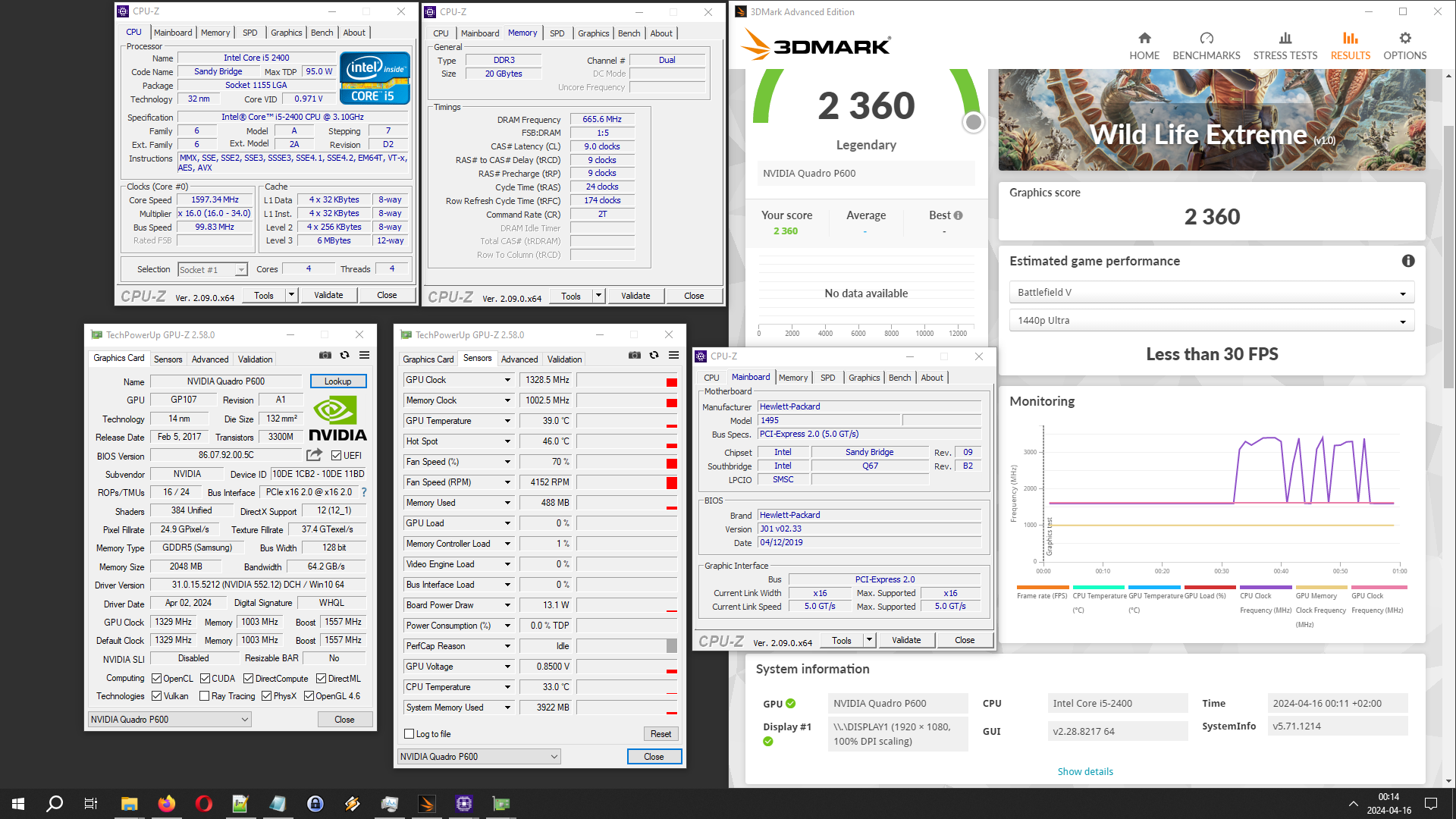The width and height of the screenshot is (1456, 819).
Task: Open GPU selector dropdown in GPU-Z Graphics Card window
Action: 170,720
